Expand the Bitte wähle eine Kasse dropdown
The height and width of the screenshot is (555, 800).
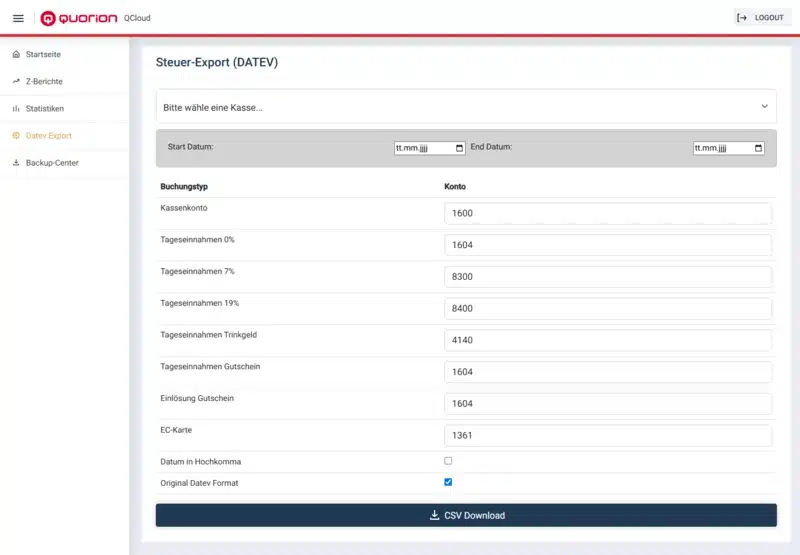pos(466,107)
